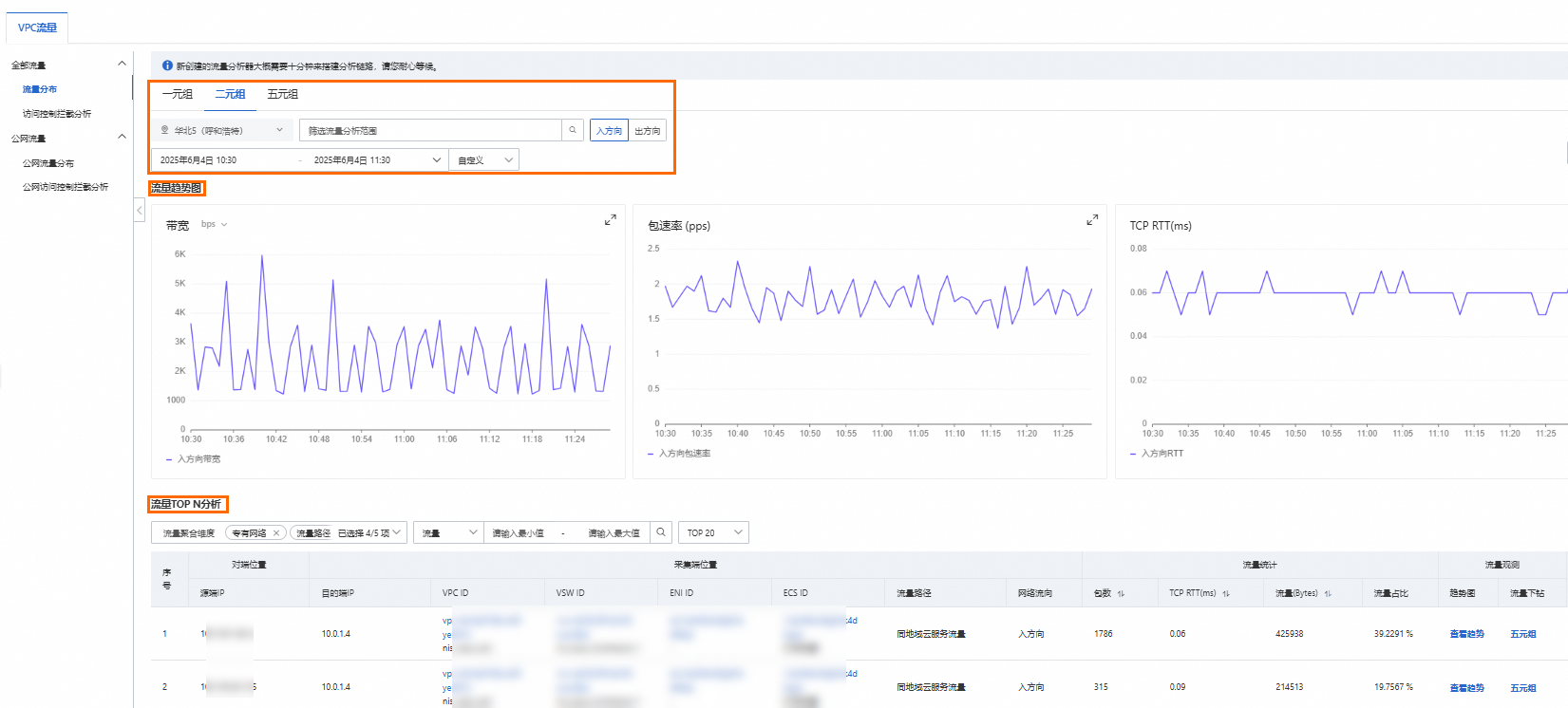1568x708 pixels.
Task: Click 源端IP column header
Action: (x=212, y=593)
